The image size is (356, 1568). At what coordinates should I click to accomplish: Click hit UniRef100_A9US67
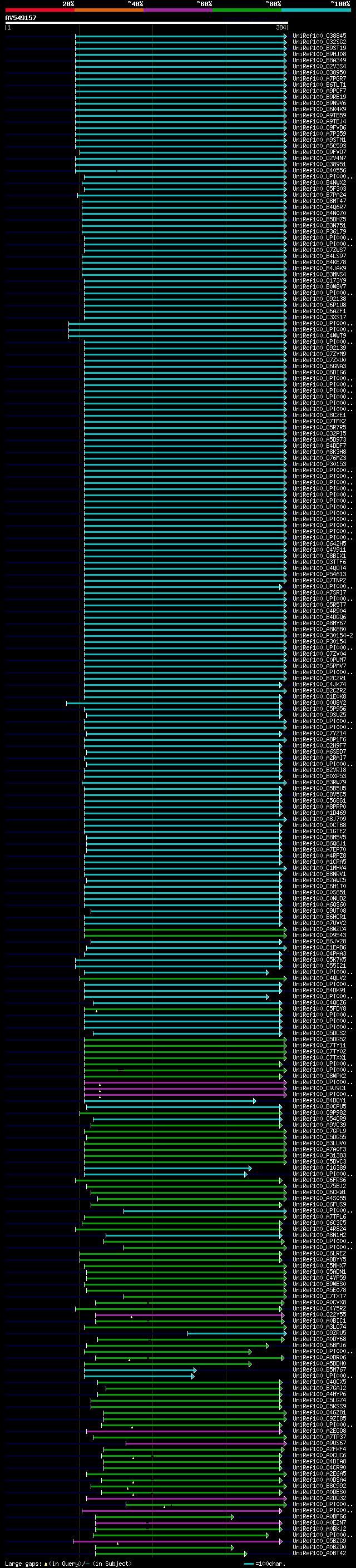(x=319, y=1444)
